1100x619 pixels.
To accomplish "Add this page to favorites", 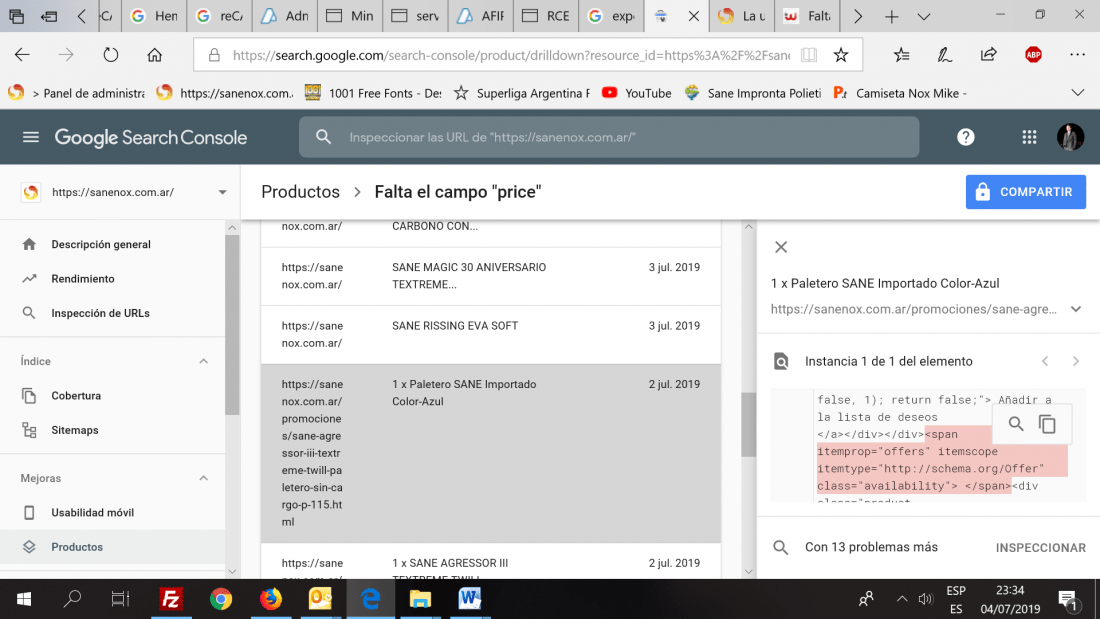I will 841,55.
